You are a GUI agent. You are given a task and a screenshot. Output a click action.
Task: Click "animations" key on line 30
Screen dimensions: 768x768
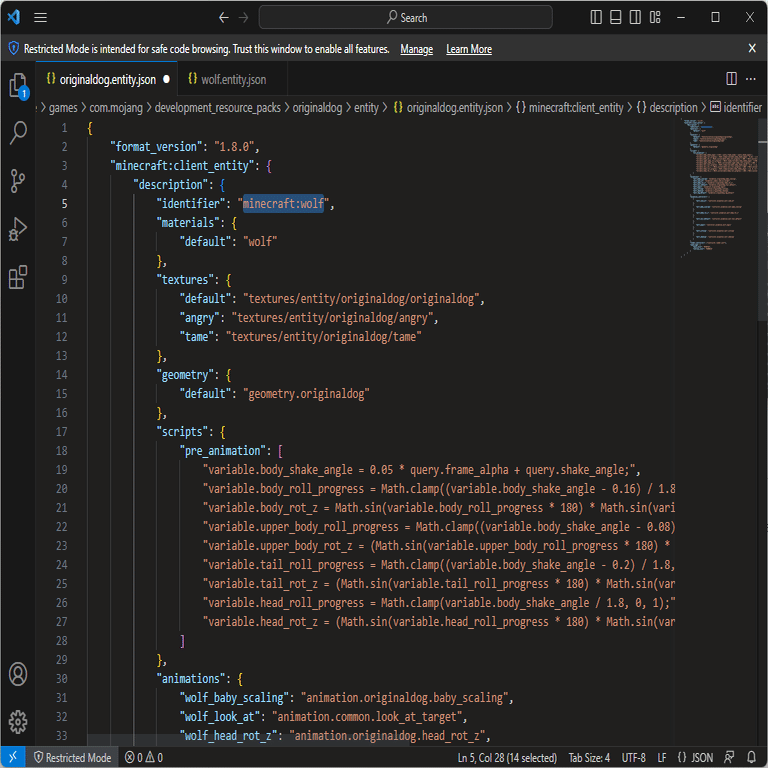pyautogui.click(x=191, y=678)
